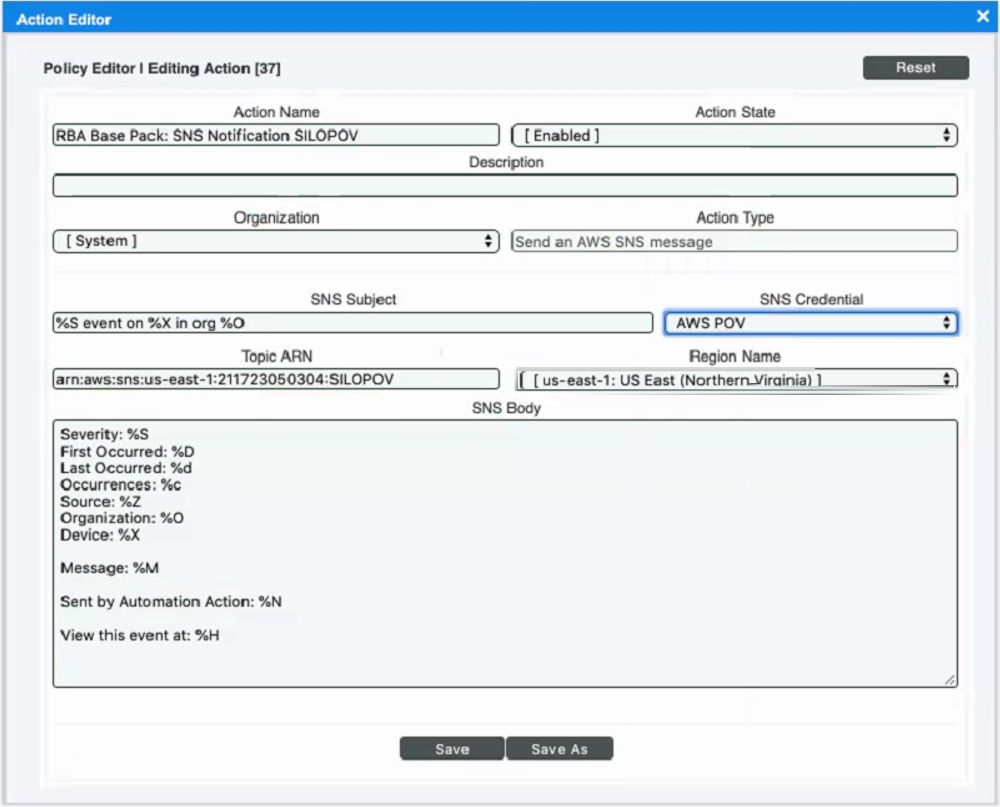Click the Reset button
Screen dimensions: 1000x807
click(915, 68)
